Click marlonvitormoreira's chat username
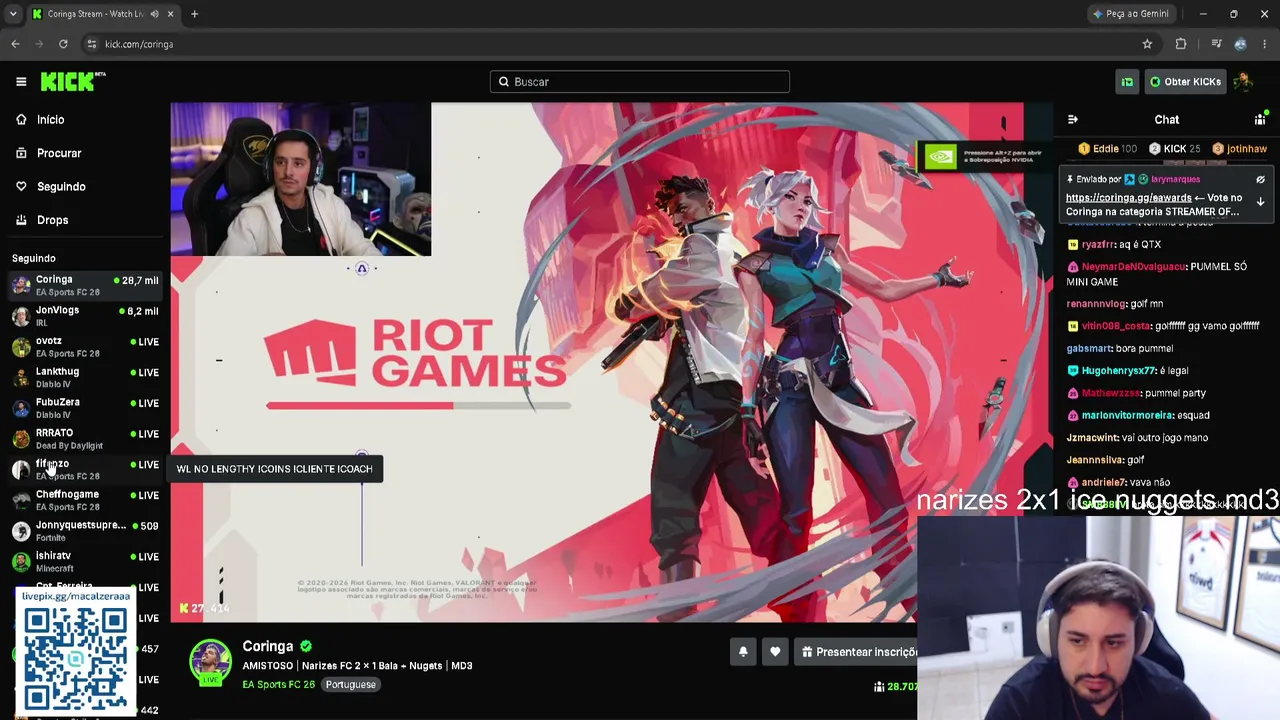 (1127, 416)
